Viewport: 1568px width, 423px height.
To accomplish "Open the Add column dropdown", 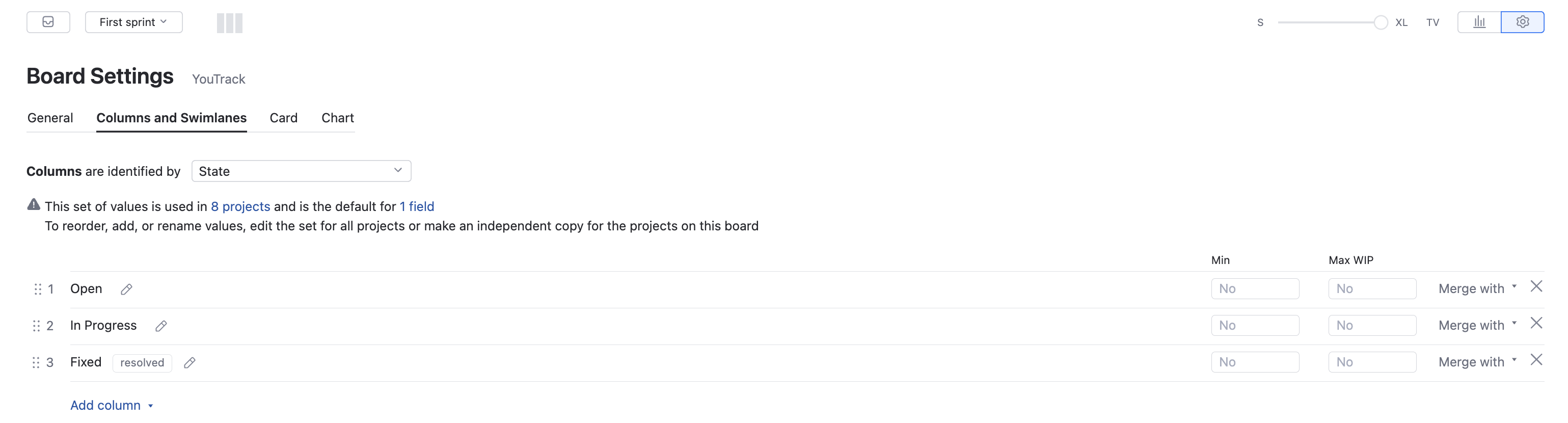I will 112,405.
